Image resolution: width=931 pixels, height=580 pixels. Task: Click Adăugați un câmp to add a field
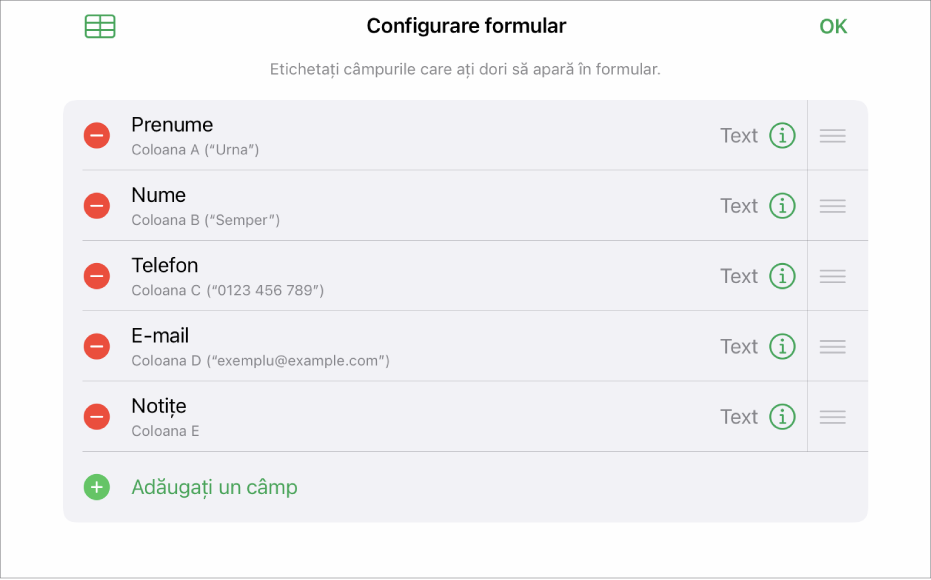click(x=214, y=487)
